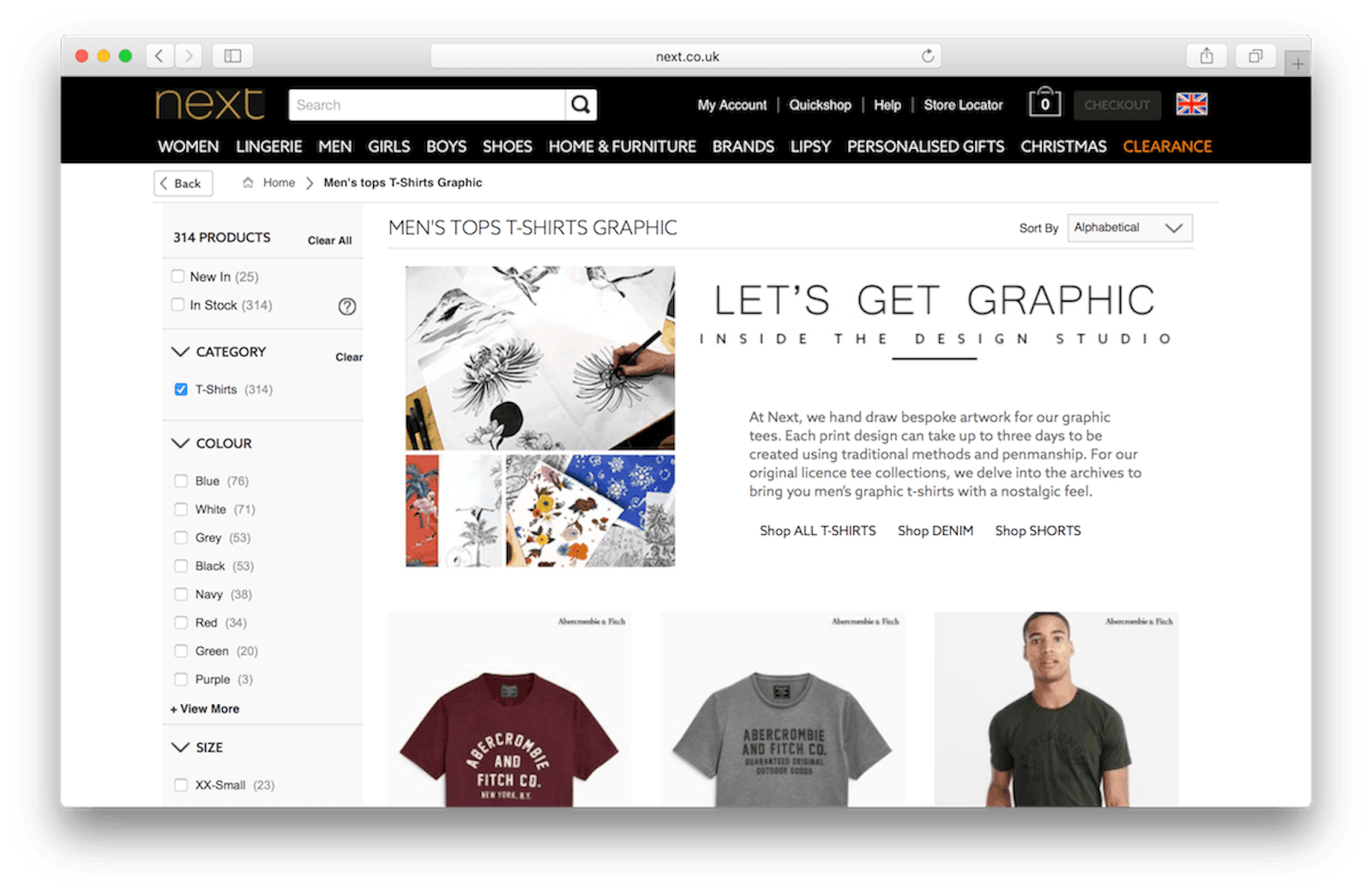Open the HOME & FURNITURE menu

[x=622, y=147]
